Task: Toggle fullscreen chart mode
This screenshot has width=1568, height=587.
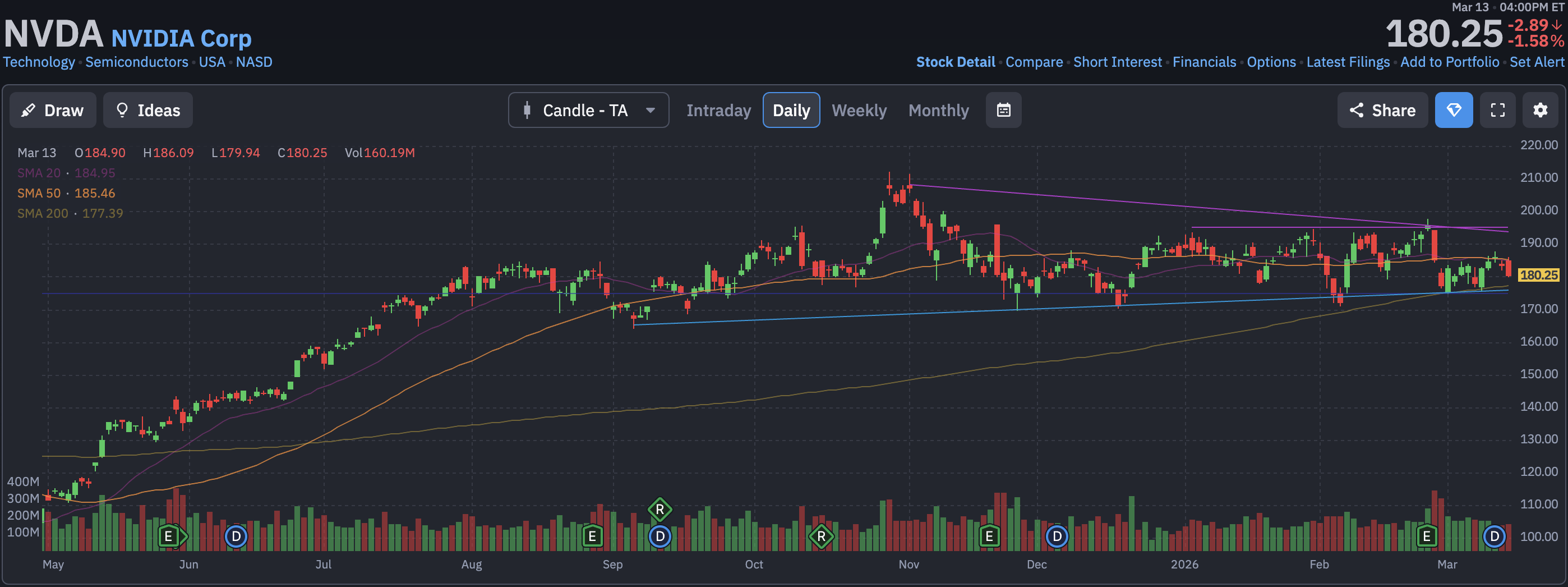Action: pos(1497,110)
